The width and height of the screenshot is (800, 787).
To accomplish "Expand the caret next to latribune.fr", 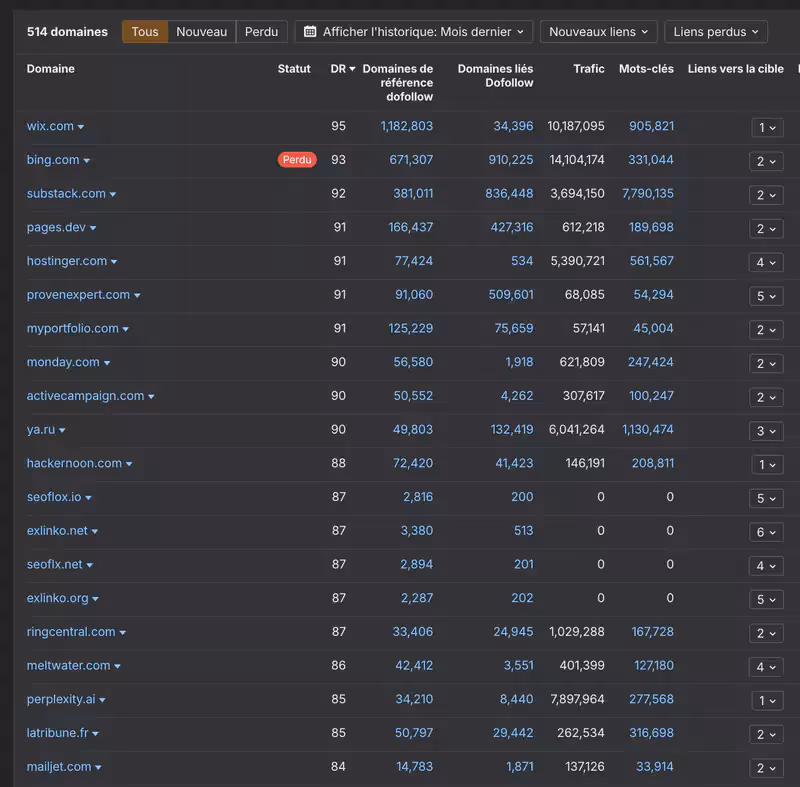I will 95,734.
